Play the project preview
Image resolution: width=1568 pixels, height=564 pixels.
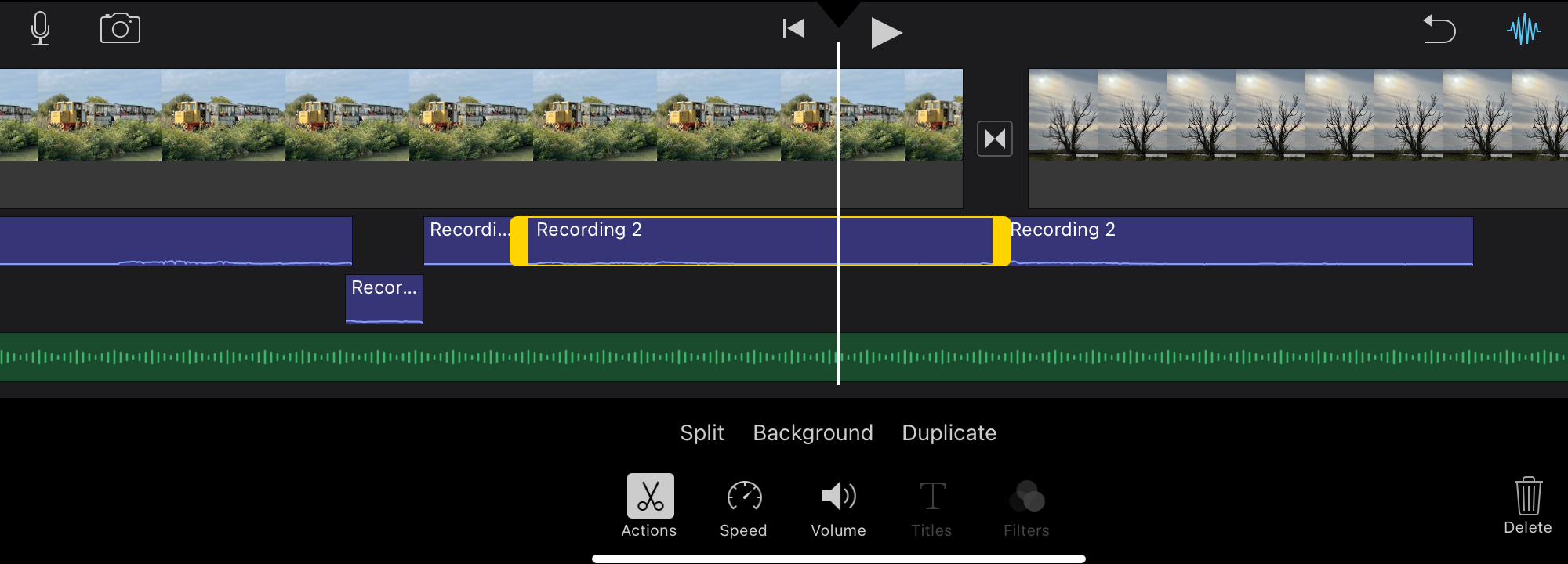coord(887,33)
